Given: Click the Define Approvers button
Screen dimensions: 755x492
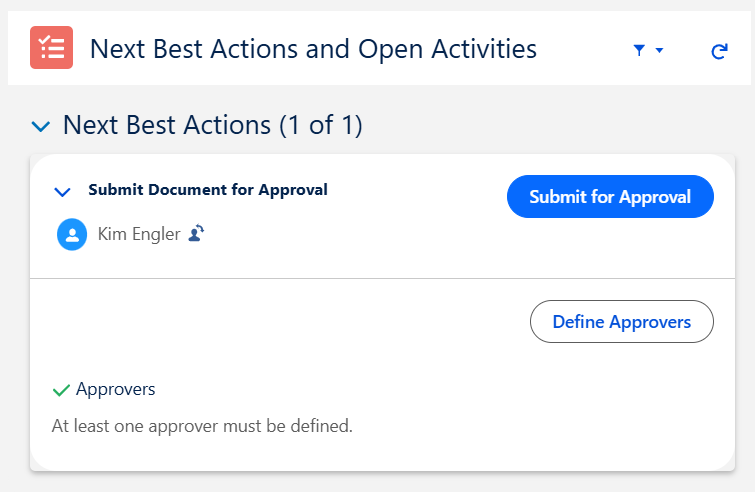Looking at the screenshot, I should pyautogui.click(x=621, y=322).
